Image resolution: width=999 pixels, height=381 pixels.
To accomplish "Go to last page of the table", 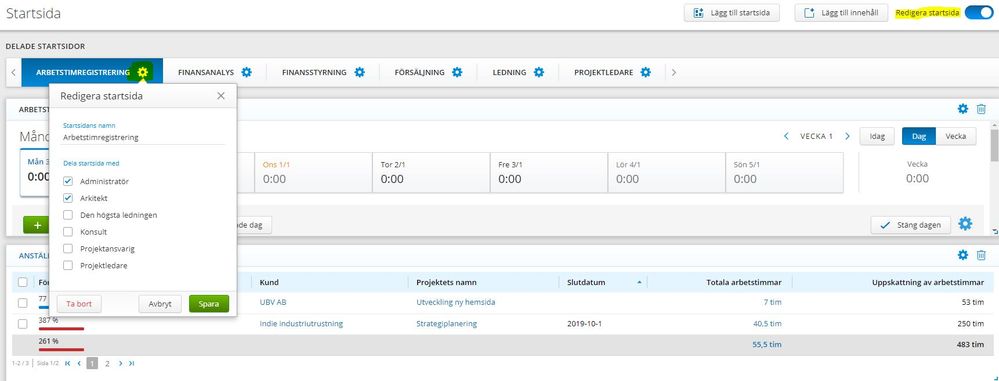I will click(131, 363).
